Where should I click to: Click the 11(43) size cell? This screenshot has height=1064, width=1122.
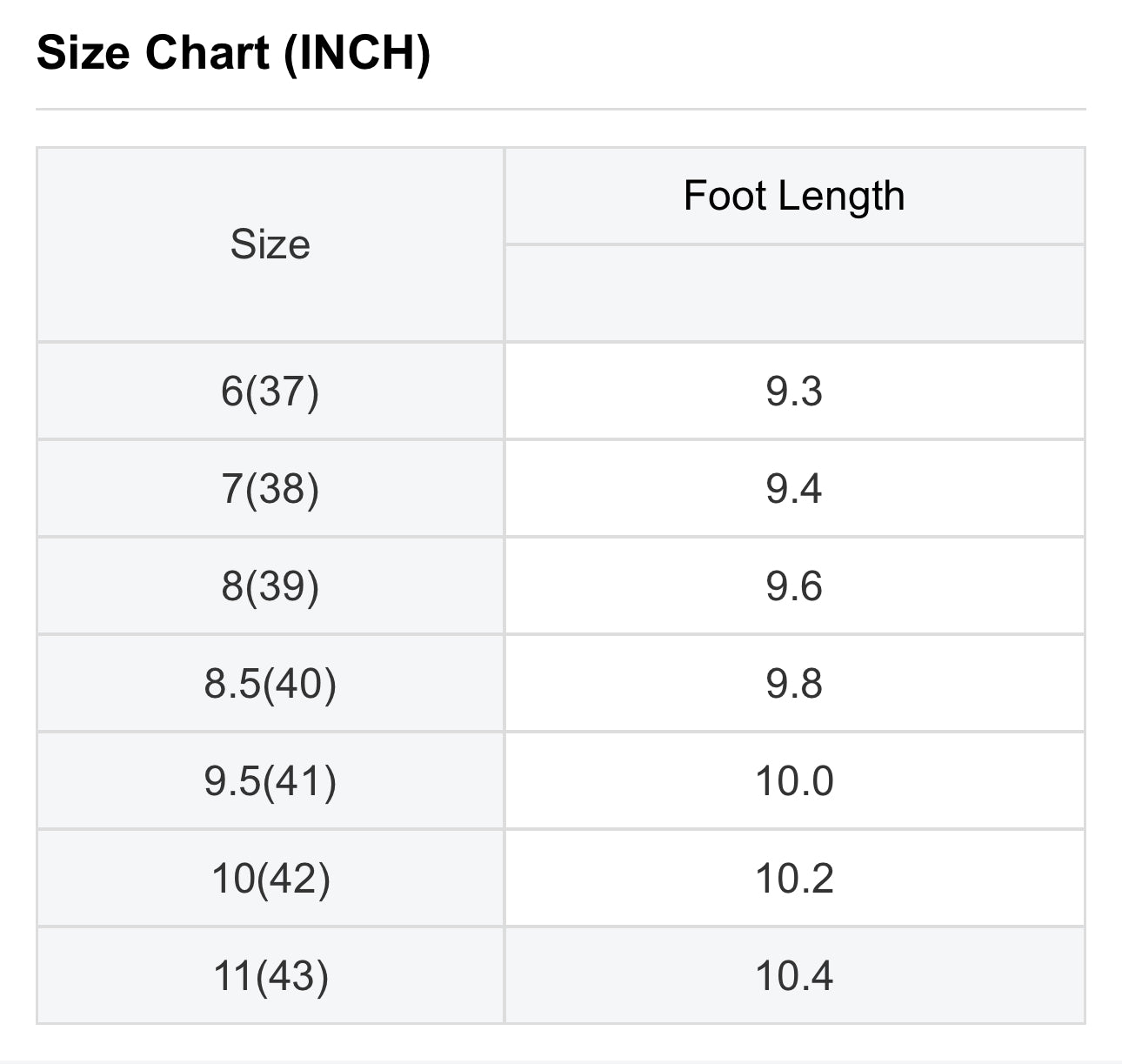click(270, 975)
